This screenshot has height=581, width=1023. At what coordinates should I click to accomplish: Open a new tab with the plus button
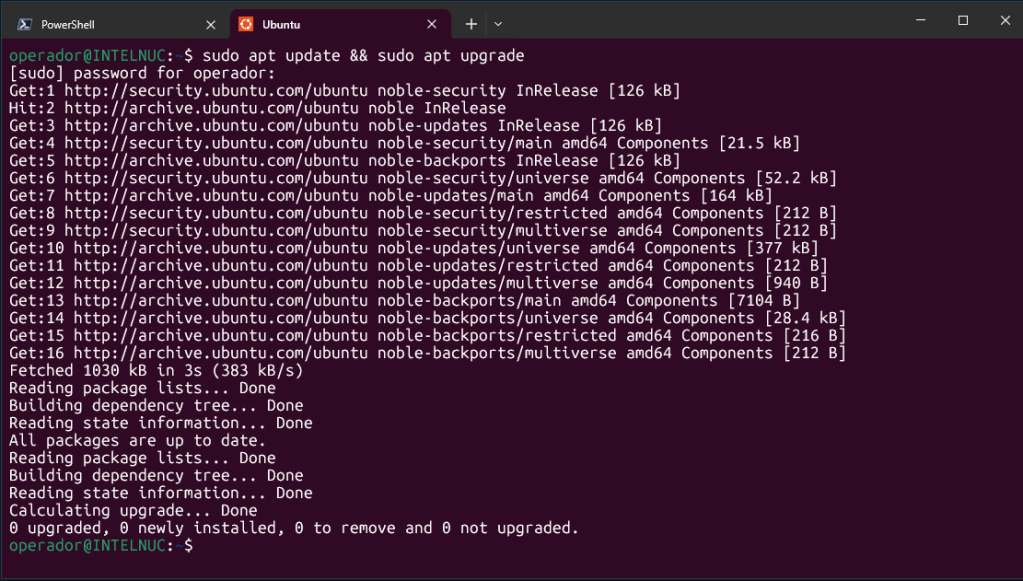click(471, 24)
